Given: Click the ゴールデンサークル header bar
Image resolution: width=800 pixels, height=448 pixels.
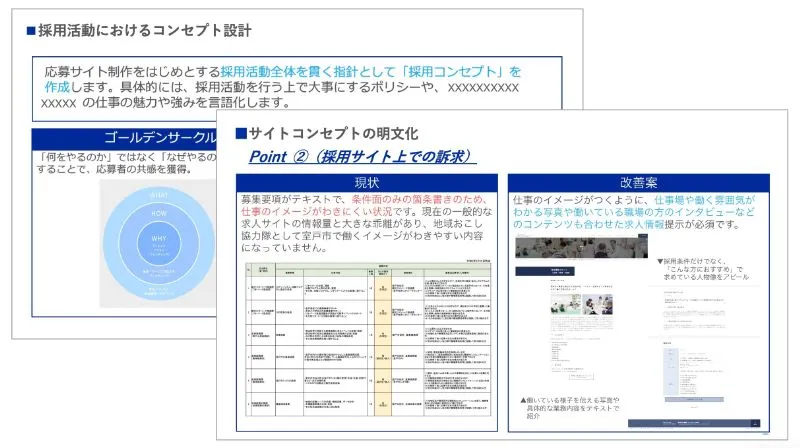Looking at the screenshot, I should (x=124, y=138).
